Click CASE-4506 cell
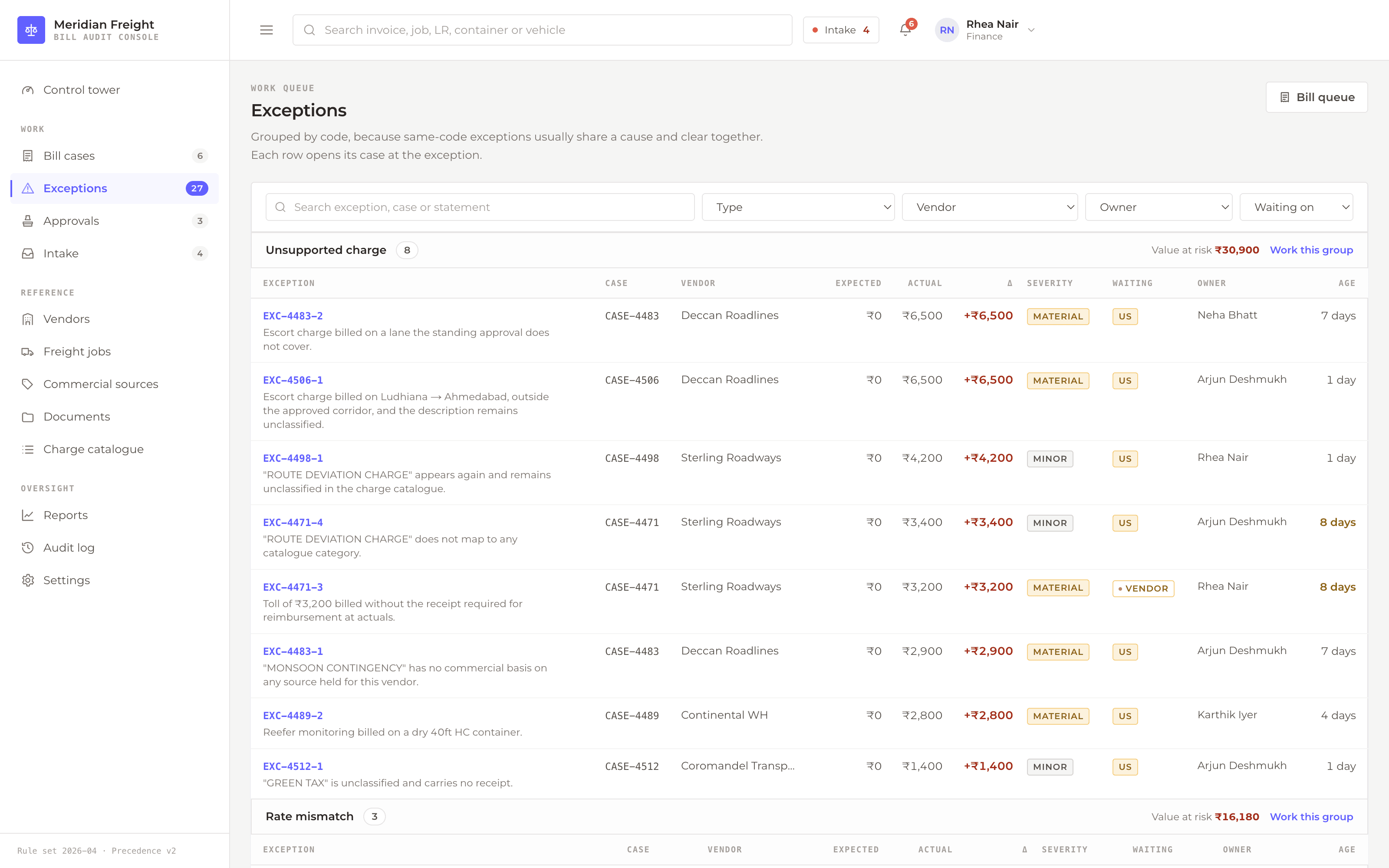This screenshot has height=868, width=1389. [632, 380]
